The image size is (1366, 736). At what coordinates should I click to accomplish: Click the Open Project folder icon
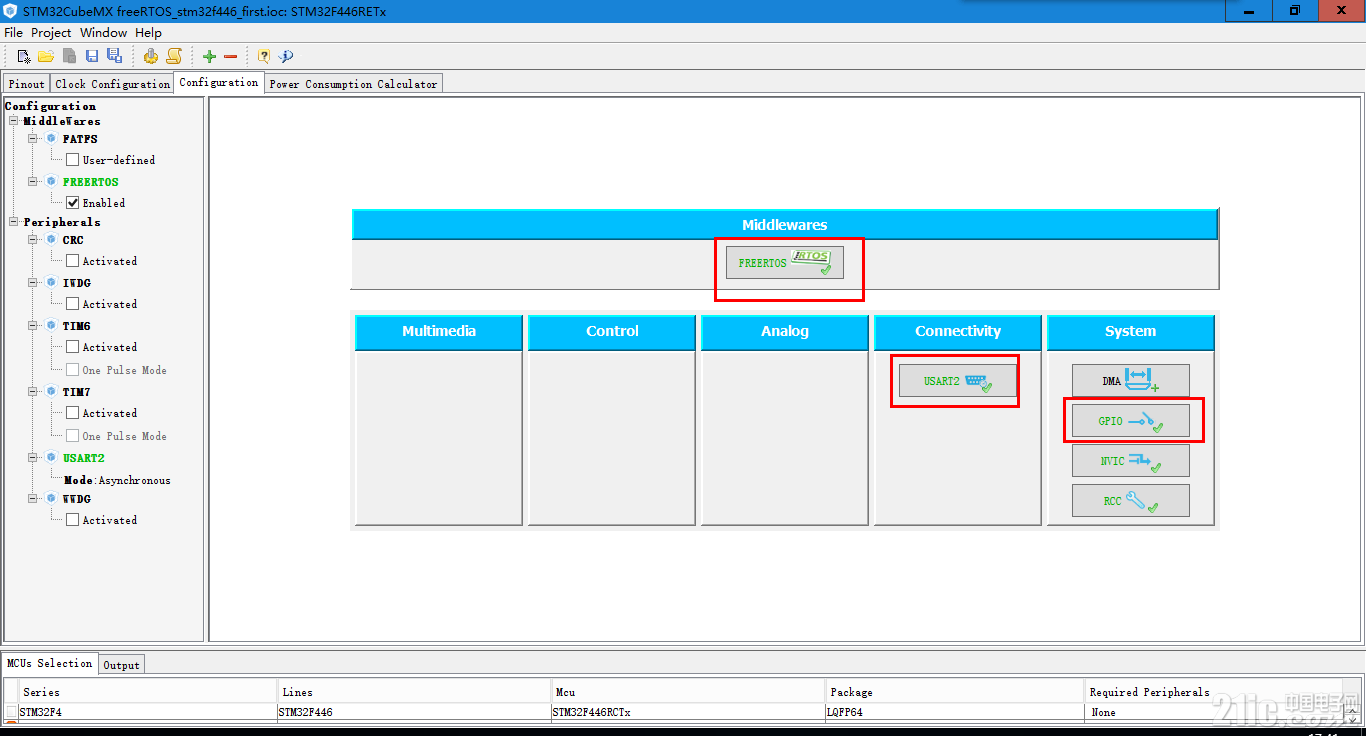point(46,56)
